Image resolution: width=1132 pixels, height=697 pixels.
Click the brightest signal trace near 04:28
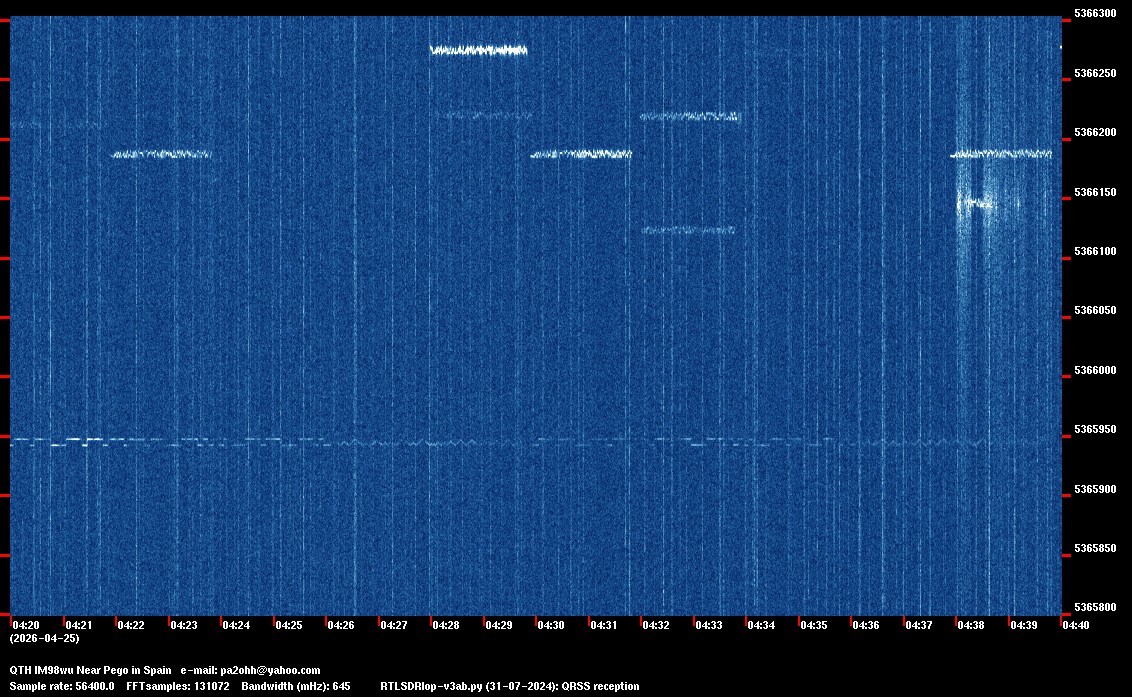click(478, 50)
